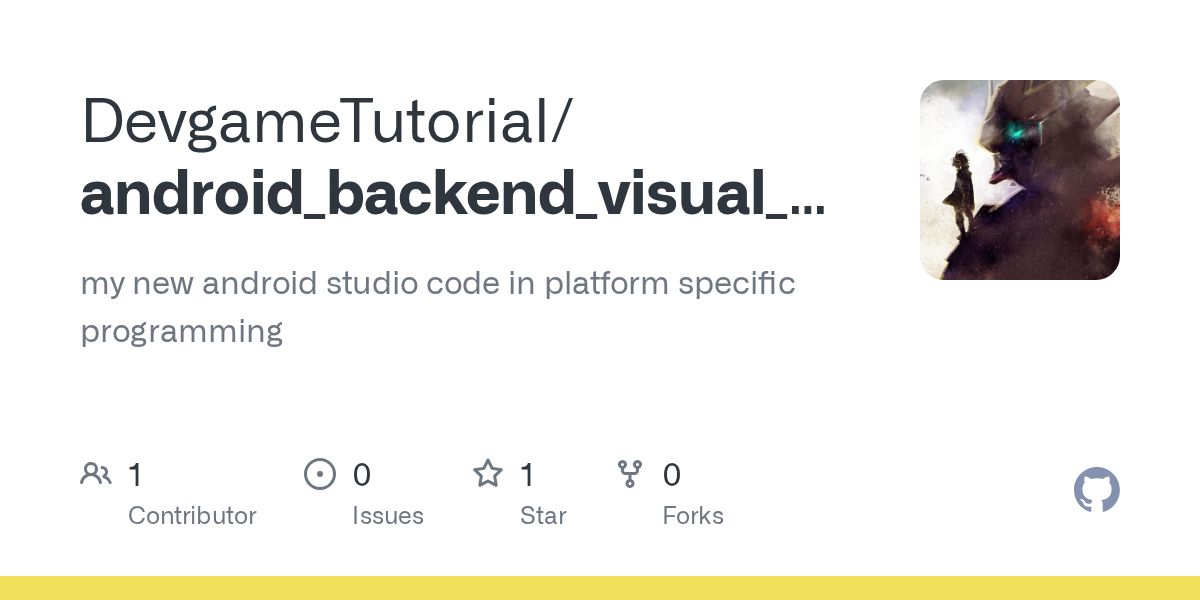1200x600 pixels.
Task: Click the 'Issues' label
Action: 388,516
